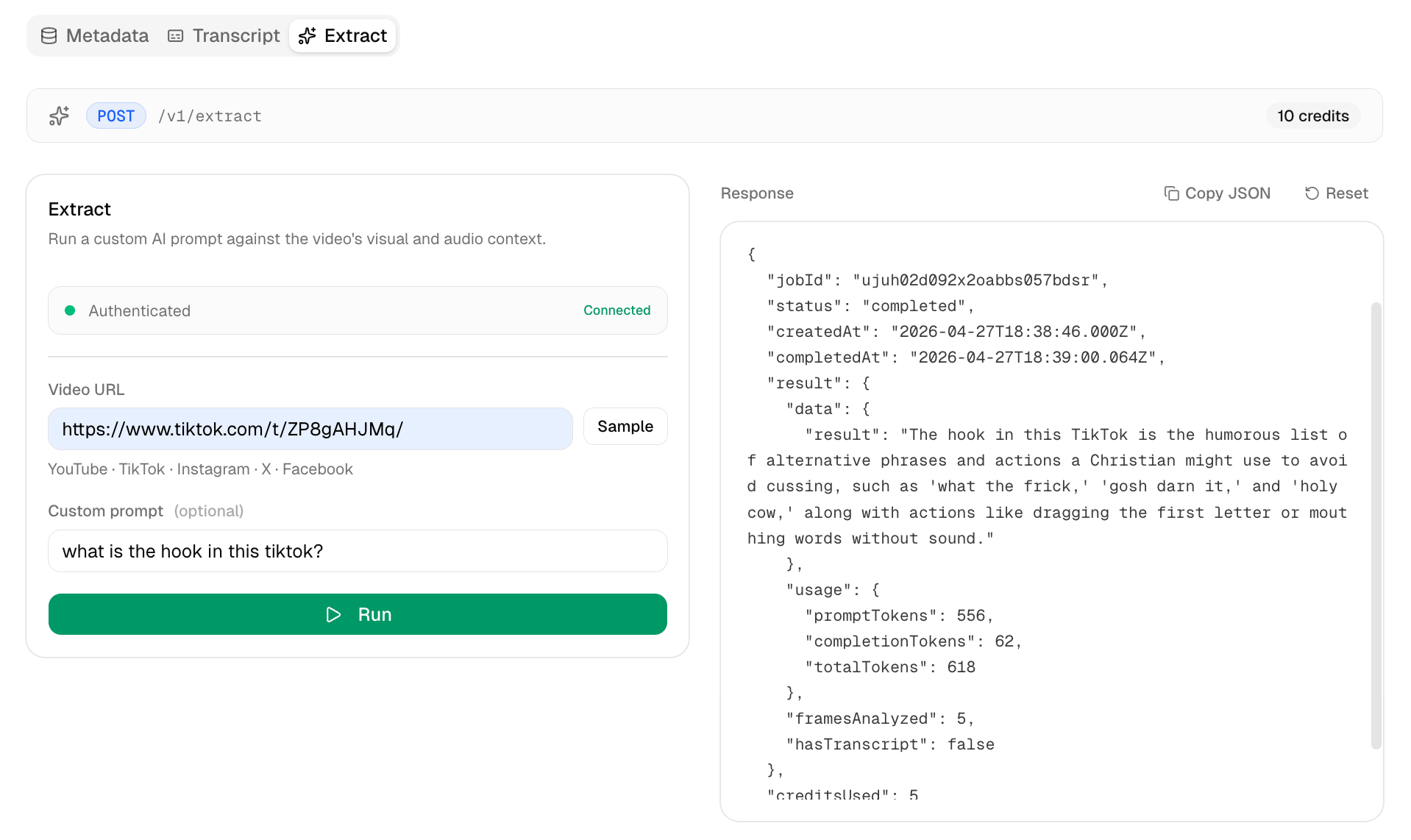Click the jobId value in response

click(975, 280)
